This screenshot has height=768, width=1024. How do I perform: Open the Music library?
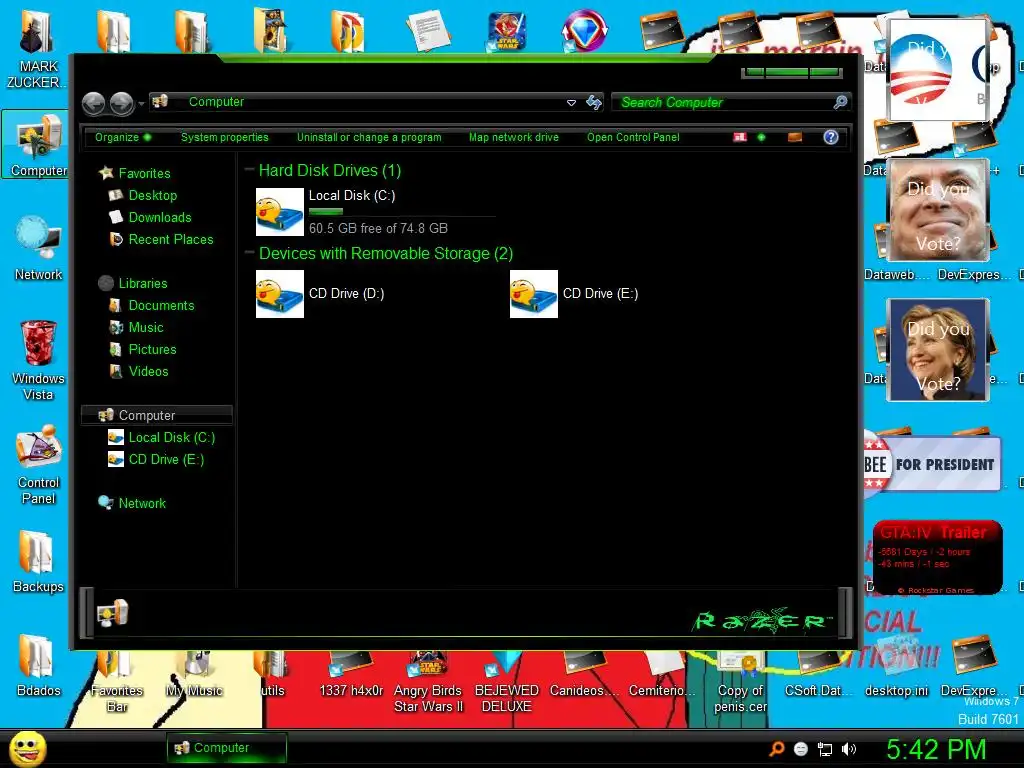tap(146, 328)
